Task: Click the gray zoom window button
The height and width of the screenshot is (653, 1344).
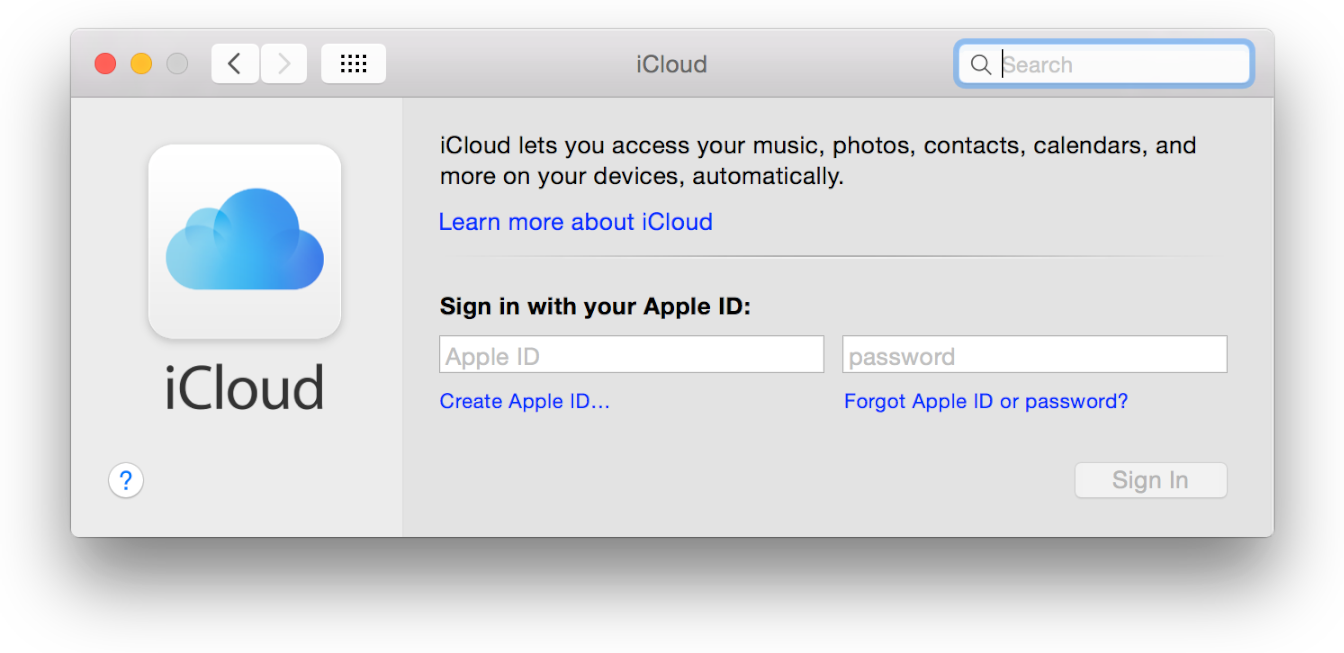Action: click(x=177, y=64)
